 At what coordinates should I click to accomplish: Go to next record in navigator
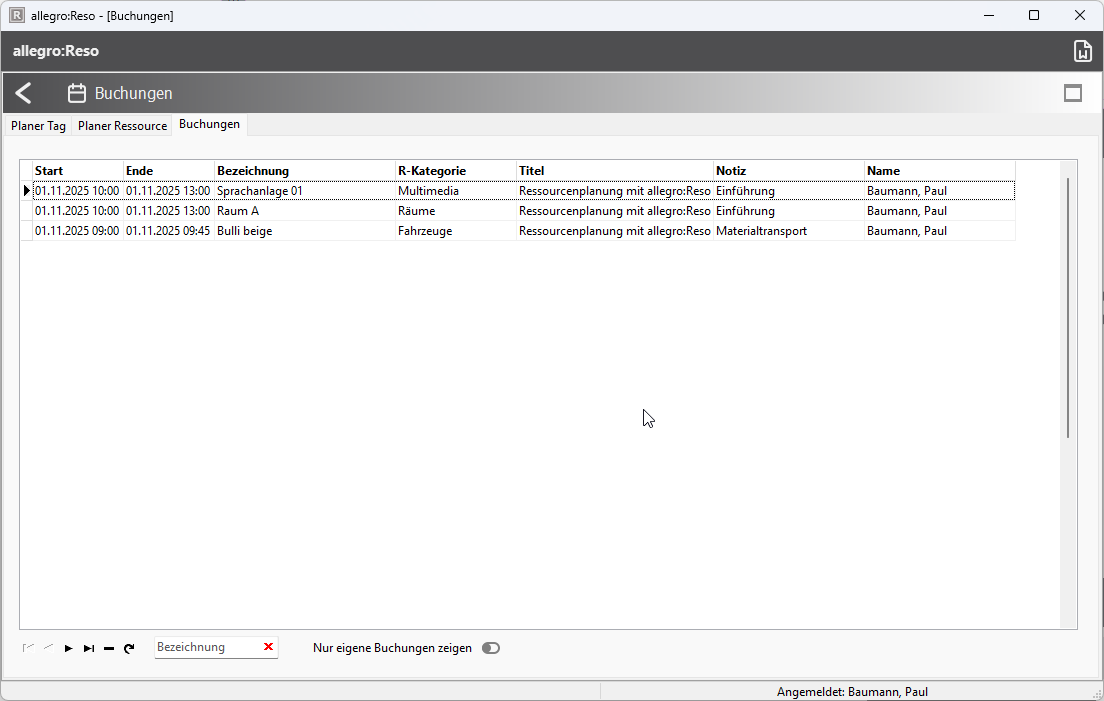point(69,648)
